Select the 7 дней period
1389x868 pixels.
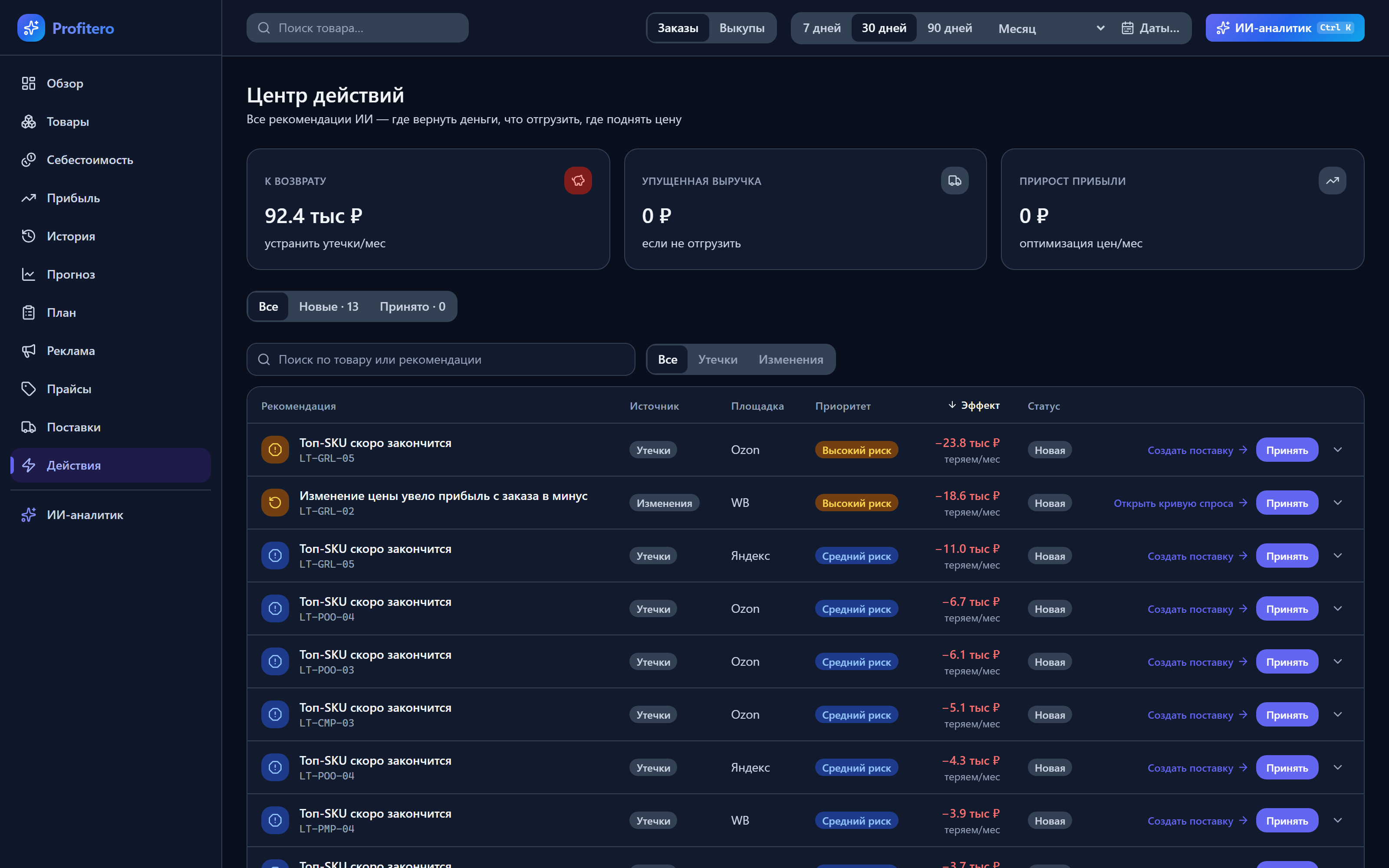[821, 27]
